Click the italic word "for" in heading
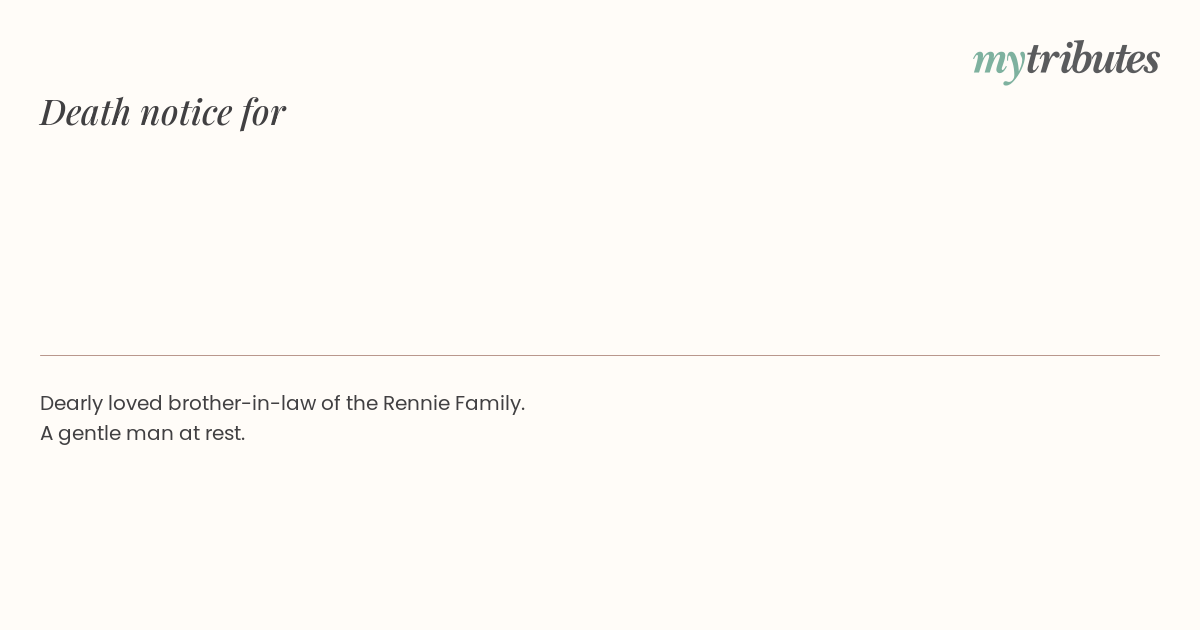The width and height of the screenshot is (1200, 630). pyautogui.click(x=263, y=113)
